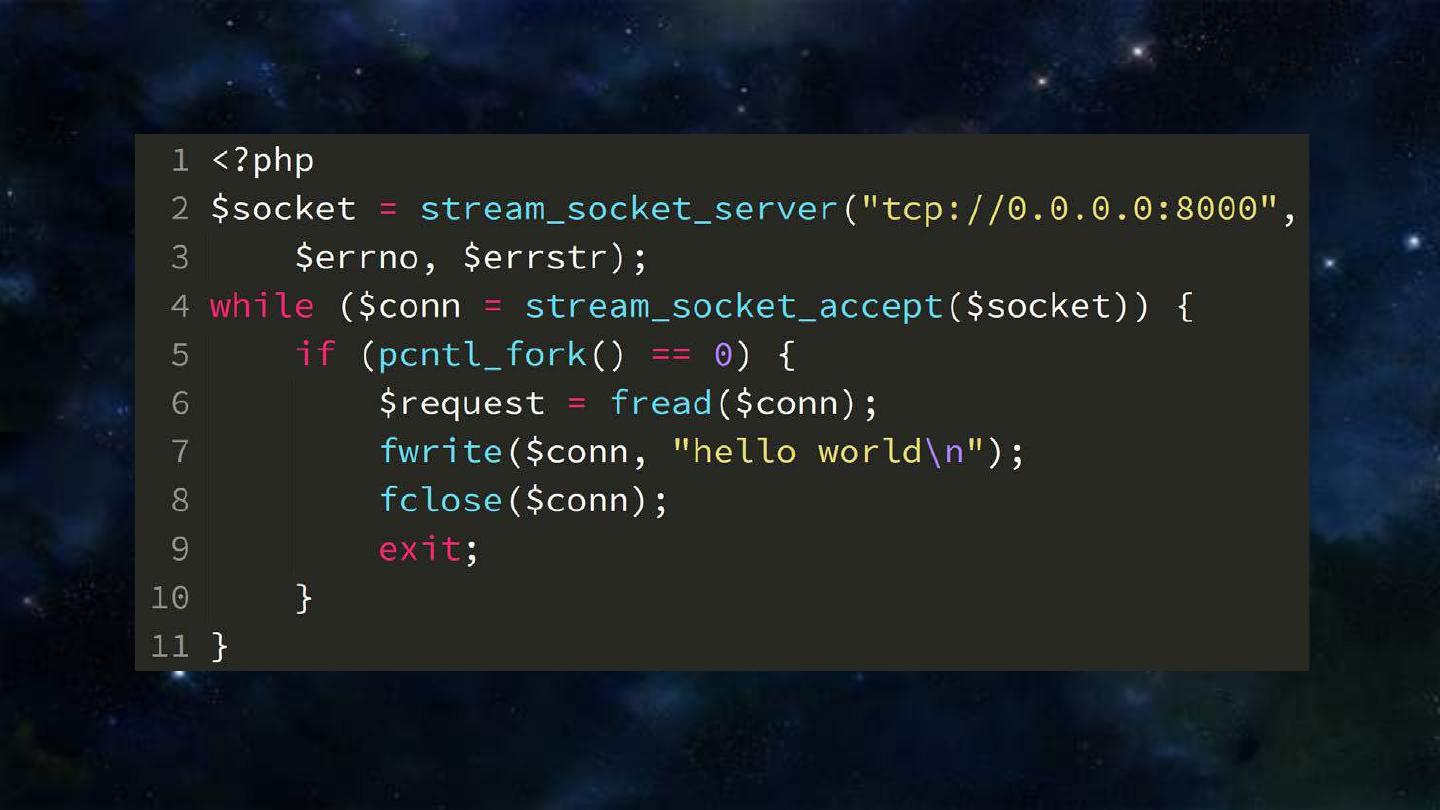1440x810 pixels.
Task: Select the $socket variable on line 2
Action: coord(283,209)
